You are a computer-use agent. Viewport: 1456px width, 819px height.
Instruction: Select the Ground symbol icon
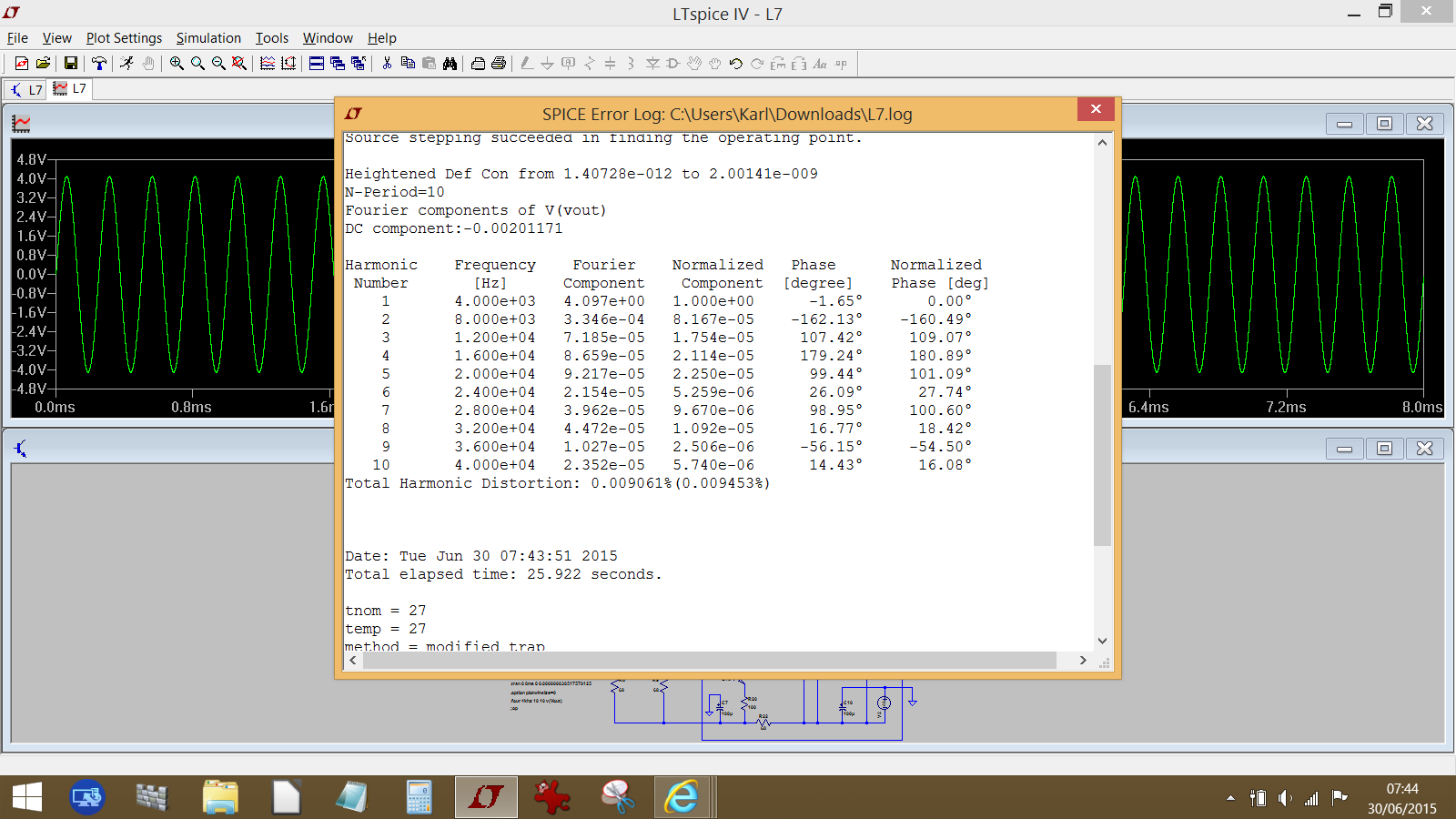point(547,64)
